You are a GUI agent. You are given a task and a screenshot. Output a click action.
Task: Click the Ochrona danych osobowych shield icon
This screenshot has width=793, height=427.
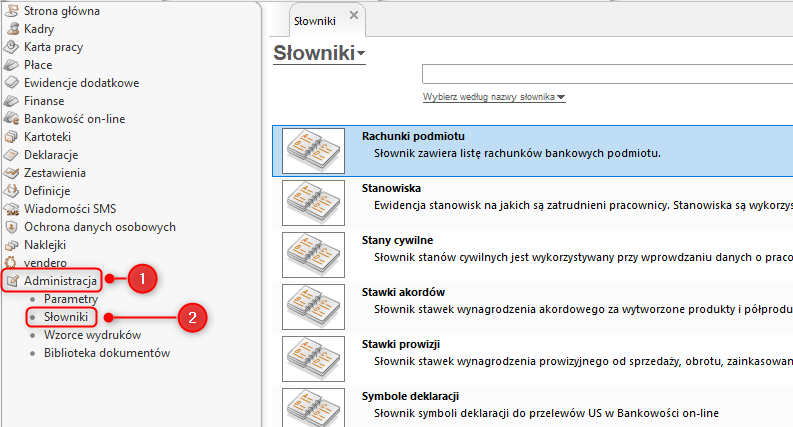[x=11, y=227]
